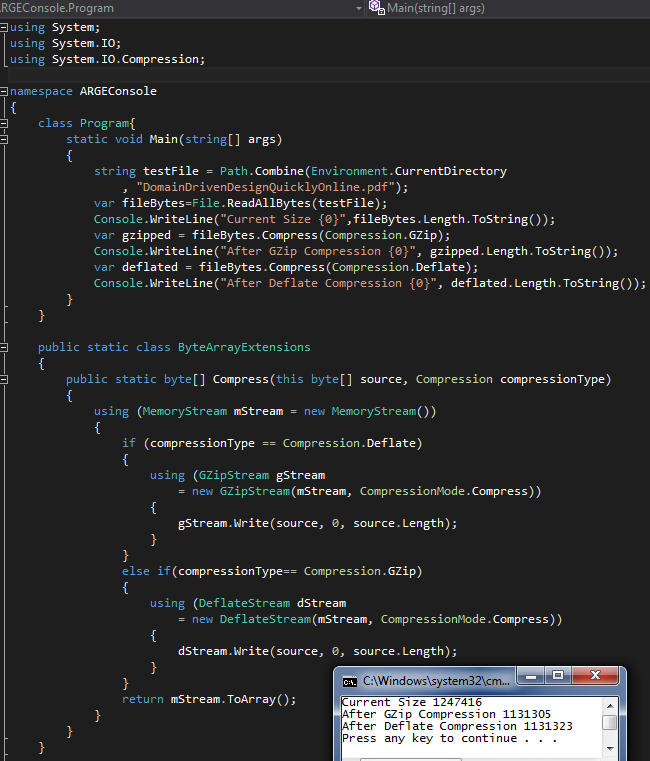
Task: Collapse the Compress method outline
Action: [5, 379]
